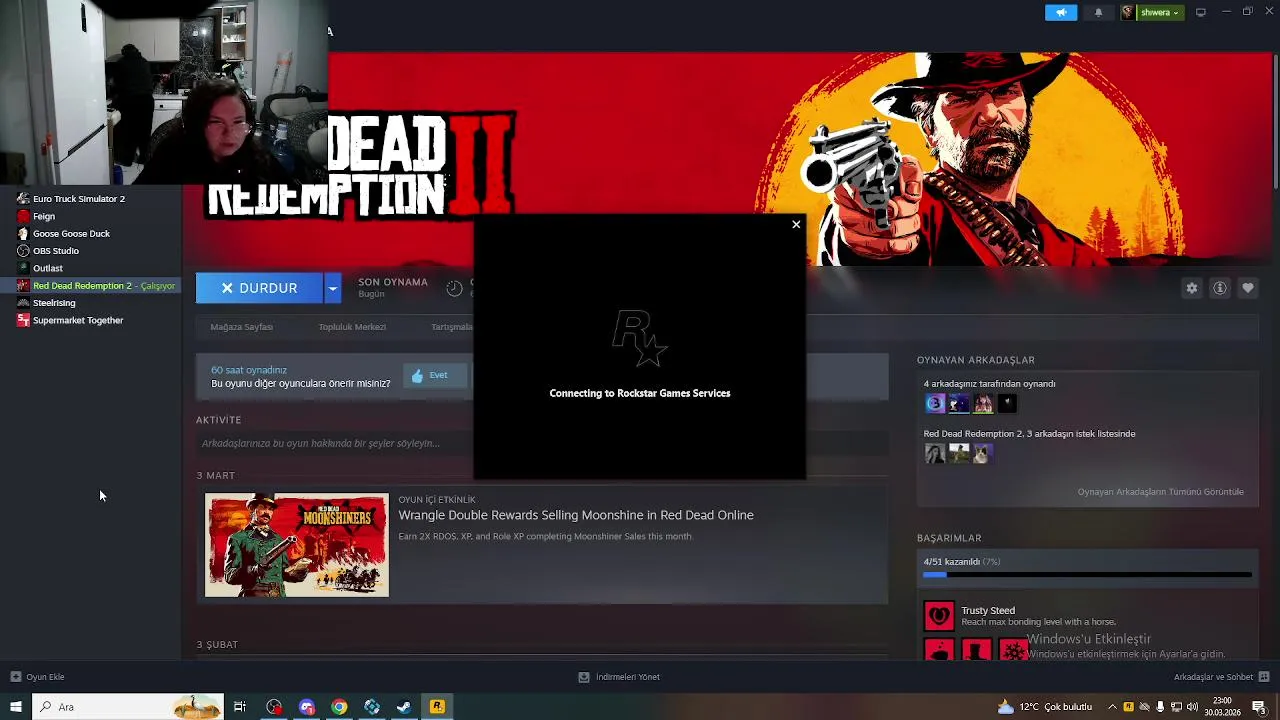Click the taskbar search box Ara
This screenshot has width=1280, height=720.
pyautogui.click(x=127, y=707)
